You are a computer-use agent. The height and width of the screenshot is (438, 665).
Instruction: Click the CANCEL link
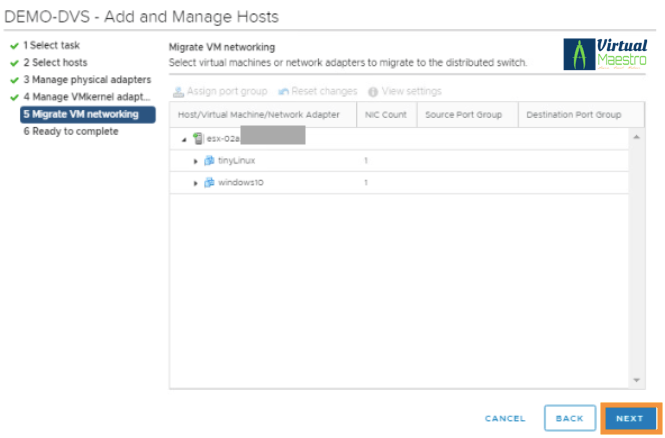tap(505, 418)
